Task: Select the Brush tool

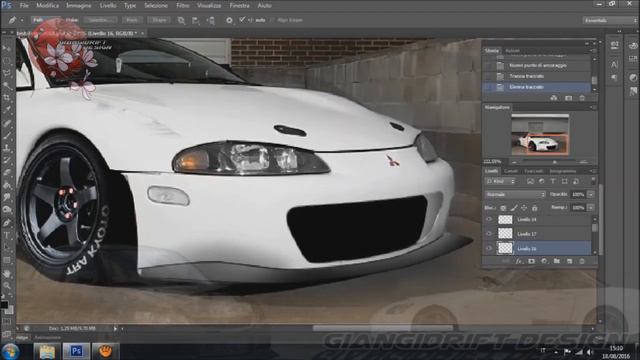Action: pos(7,135)
